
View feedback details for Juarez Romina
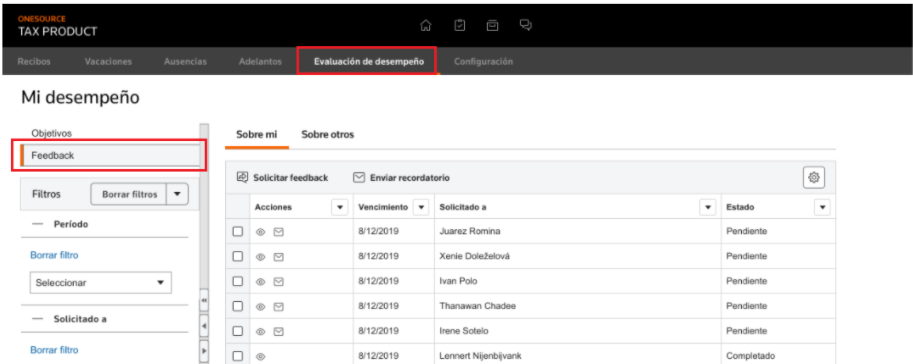[261, 232]
